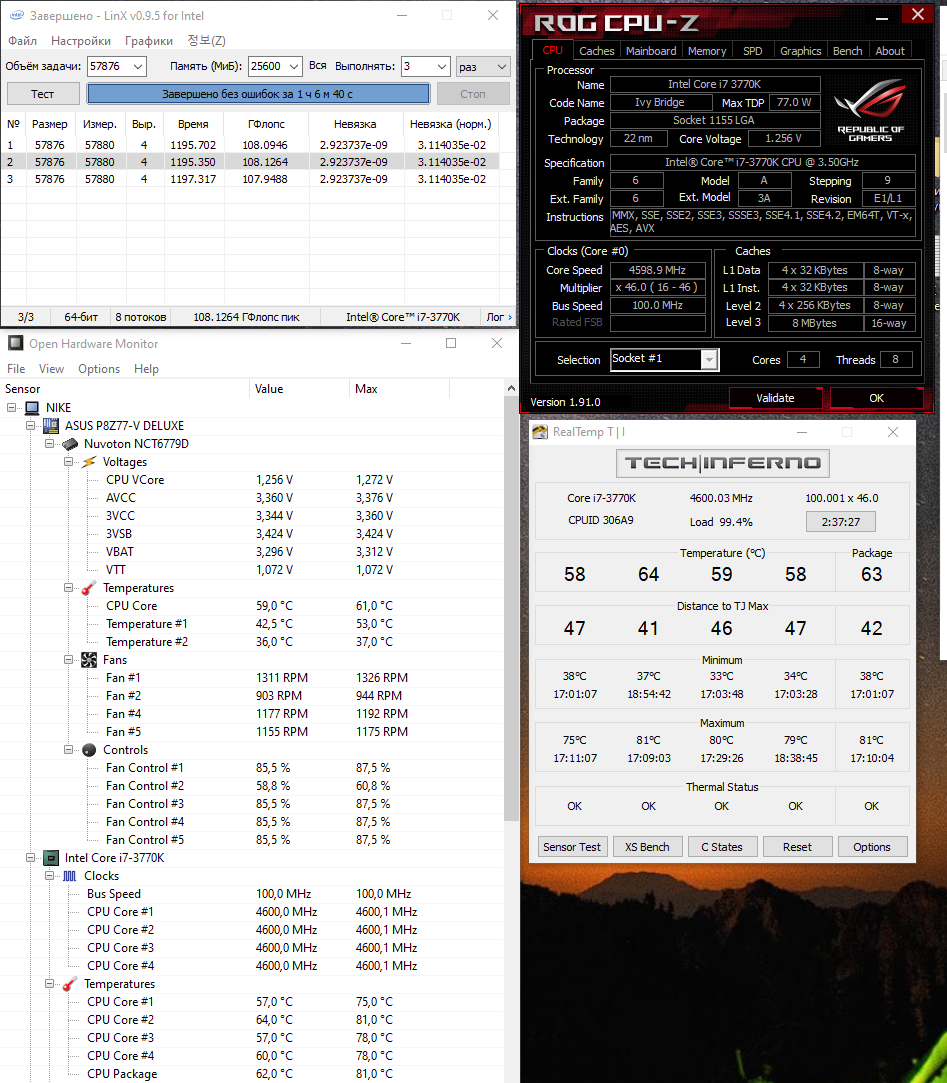The image size is (947, 1083).
Task: Select the NIKE computer icon in tree
Action: (x=32, y=408)
